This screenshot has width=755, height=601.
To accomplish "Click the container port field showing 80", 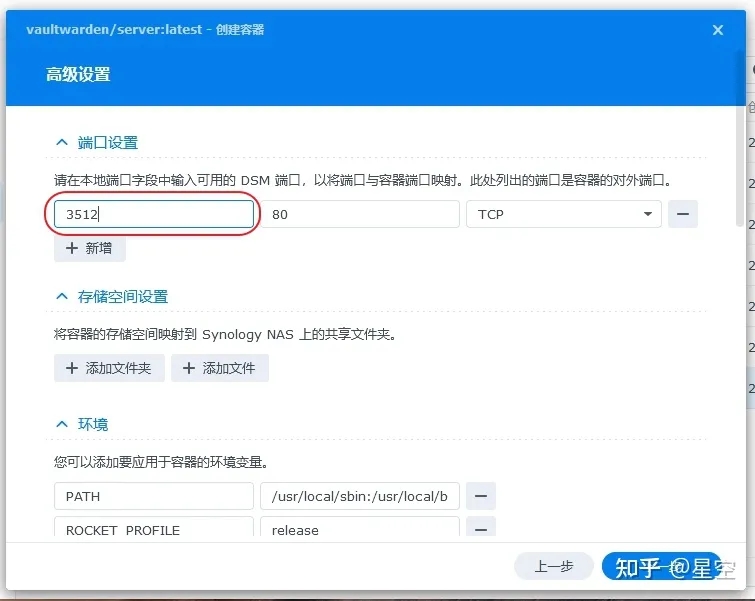I will pyautogui.click(x=360, y=215).
